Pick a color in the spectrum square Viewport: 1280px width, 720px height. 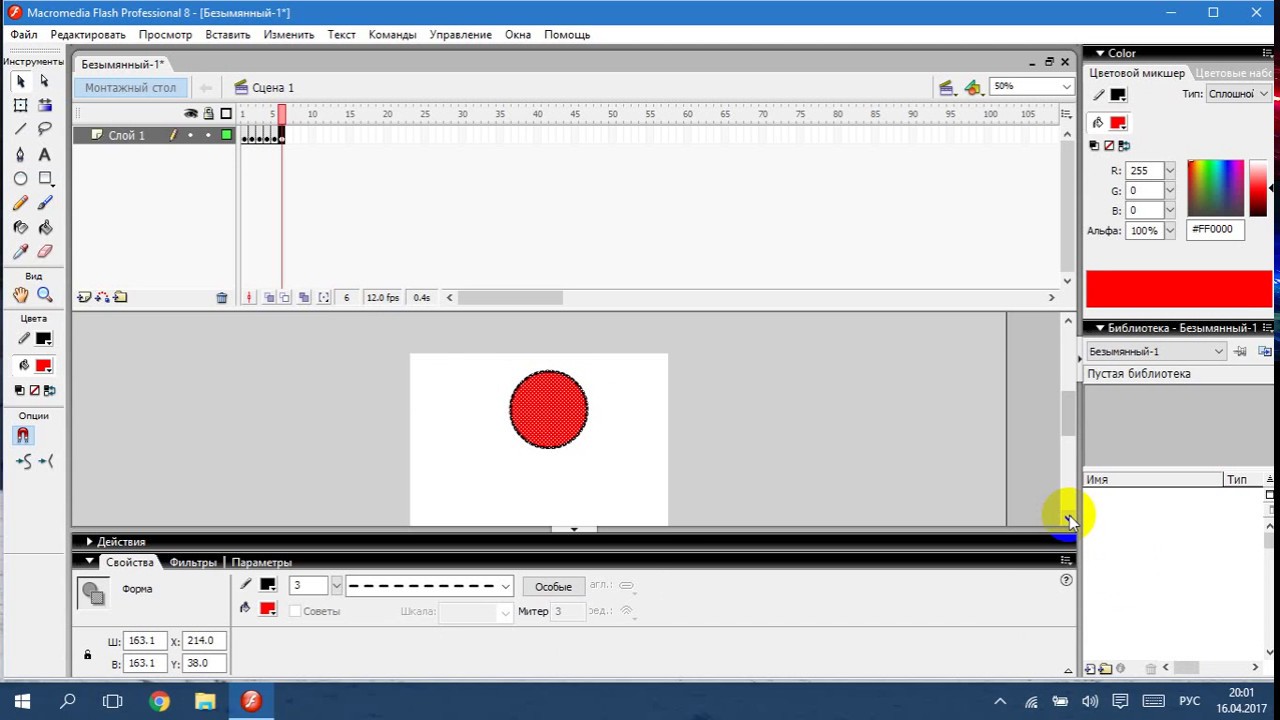[1215, 188]
